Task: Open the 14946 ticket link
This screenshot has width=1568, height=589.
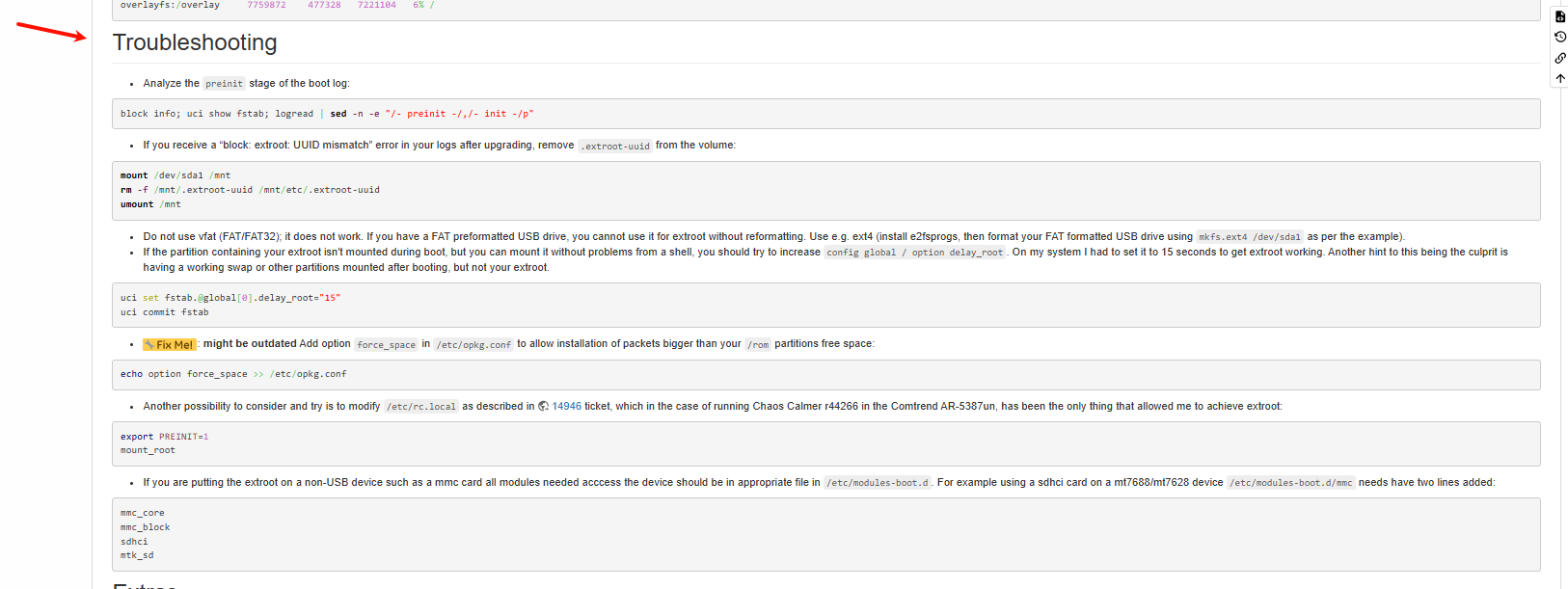Action: 566,407
